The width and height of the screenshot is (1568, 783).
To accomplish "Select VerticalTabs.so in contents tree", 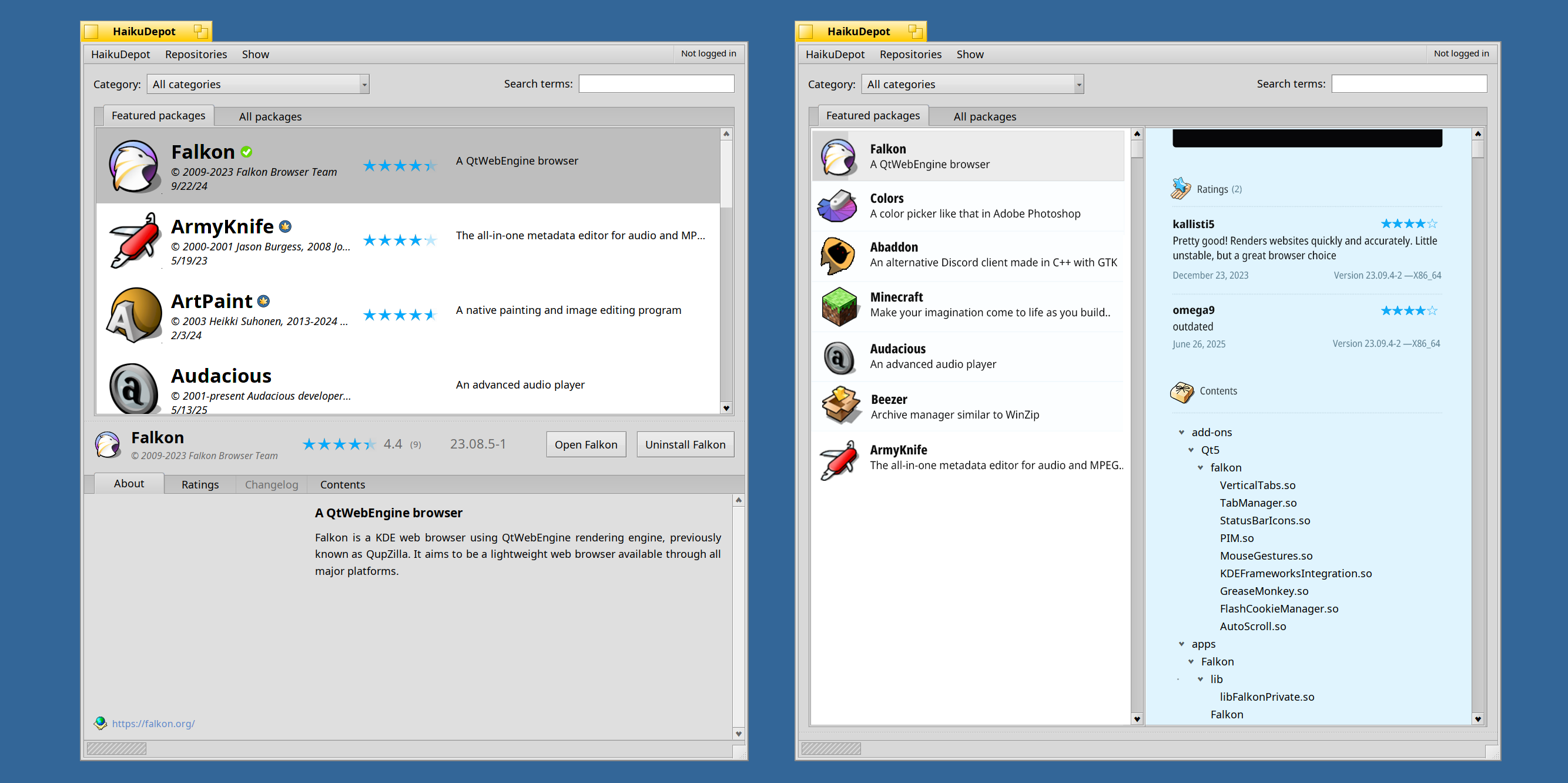I will tap(1258, 486).
